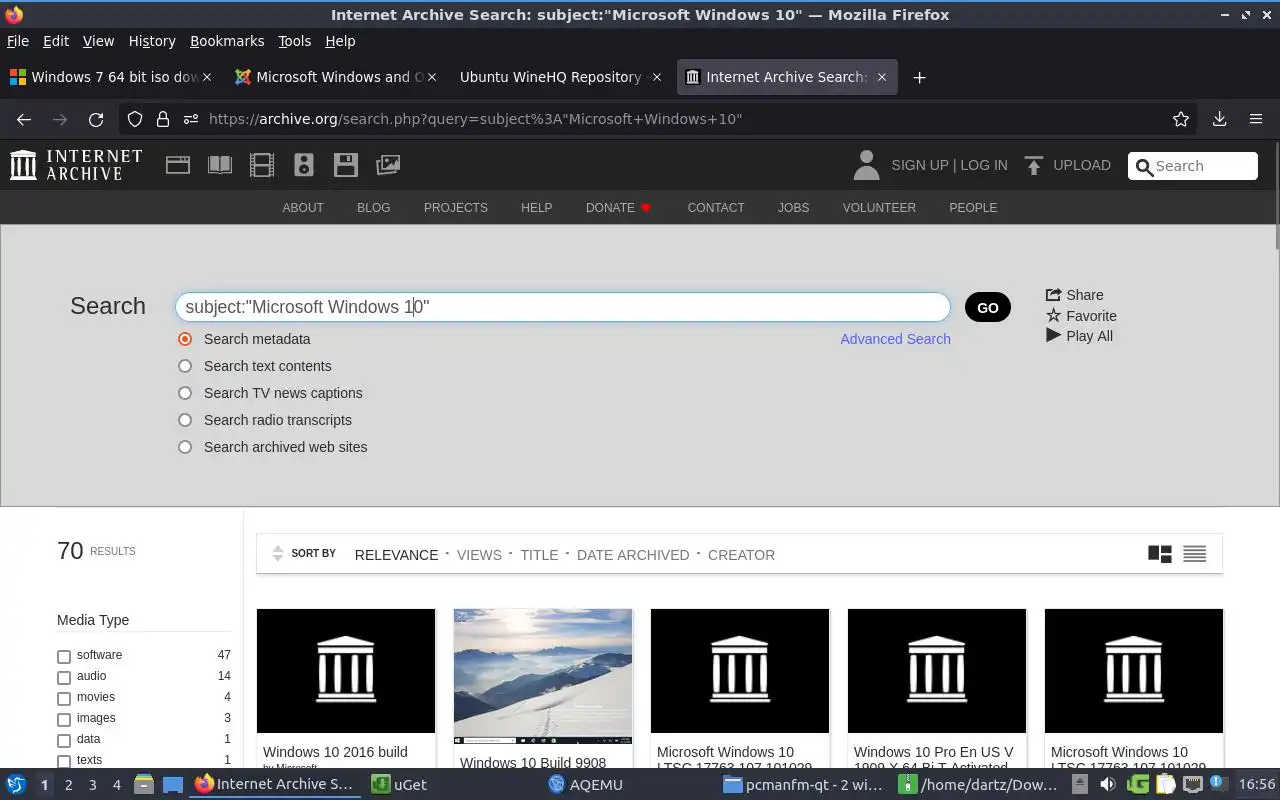This screenshot has height=800, width=1280.
Task: Open the Texts book icon
Action: pos(220,165)
